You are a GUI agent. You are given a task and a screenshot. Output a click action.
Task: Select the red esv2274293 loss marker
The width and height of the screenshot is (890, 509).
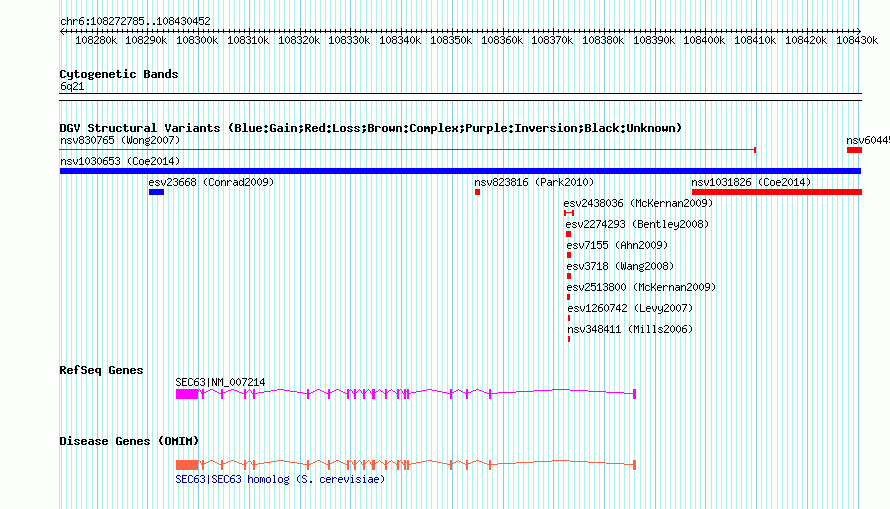pos(568,234)
